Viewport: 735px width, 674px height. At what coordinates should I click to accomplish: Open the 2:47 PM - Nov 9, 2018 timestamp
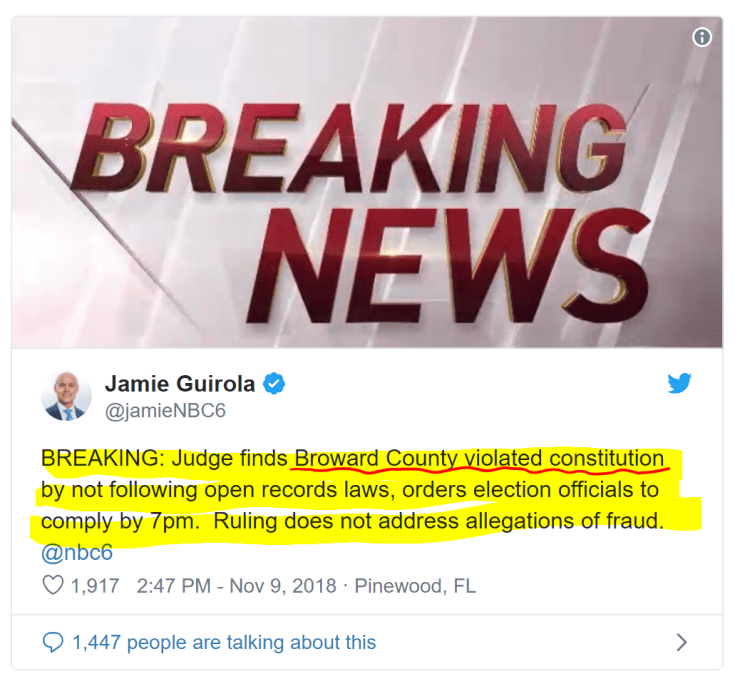[236, 586]
